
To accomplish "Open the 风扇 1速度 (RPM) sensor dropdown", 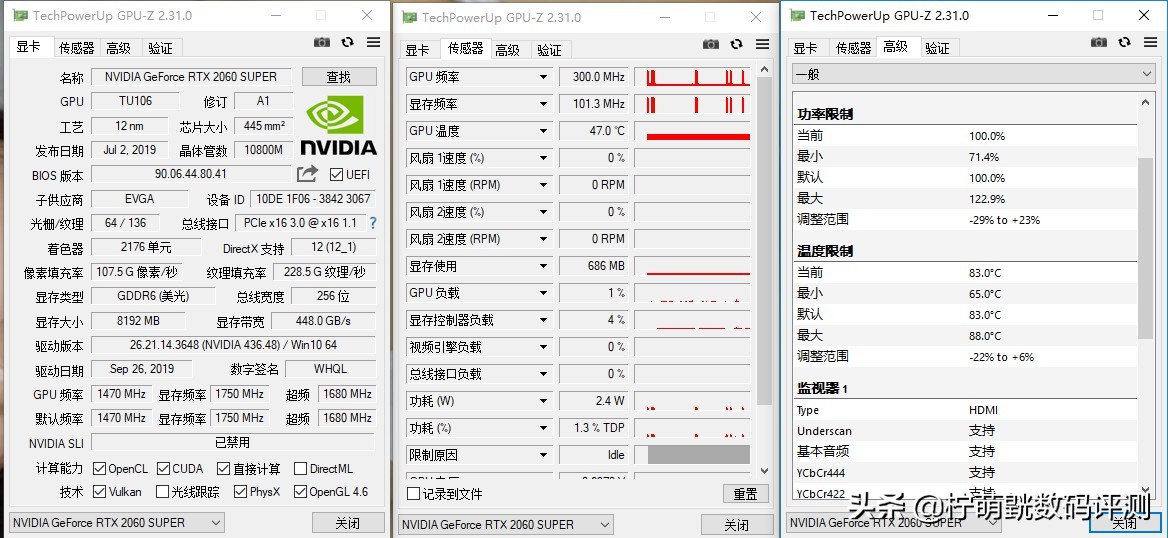I will [x=544, y=185].
